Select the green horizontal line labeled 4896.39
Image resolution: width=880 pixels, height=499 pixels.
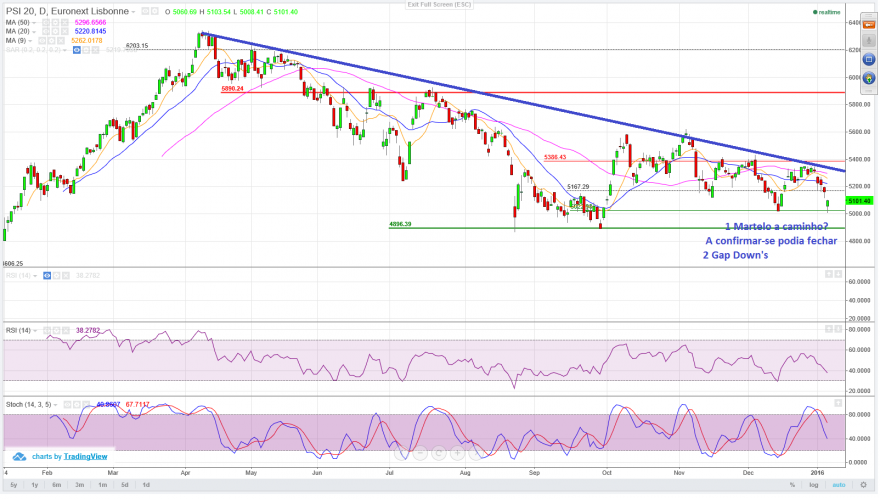coord(617,228)
